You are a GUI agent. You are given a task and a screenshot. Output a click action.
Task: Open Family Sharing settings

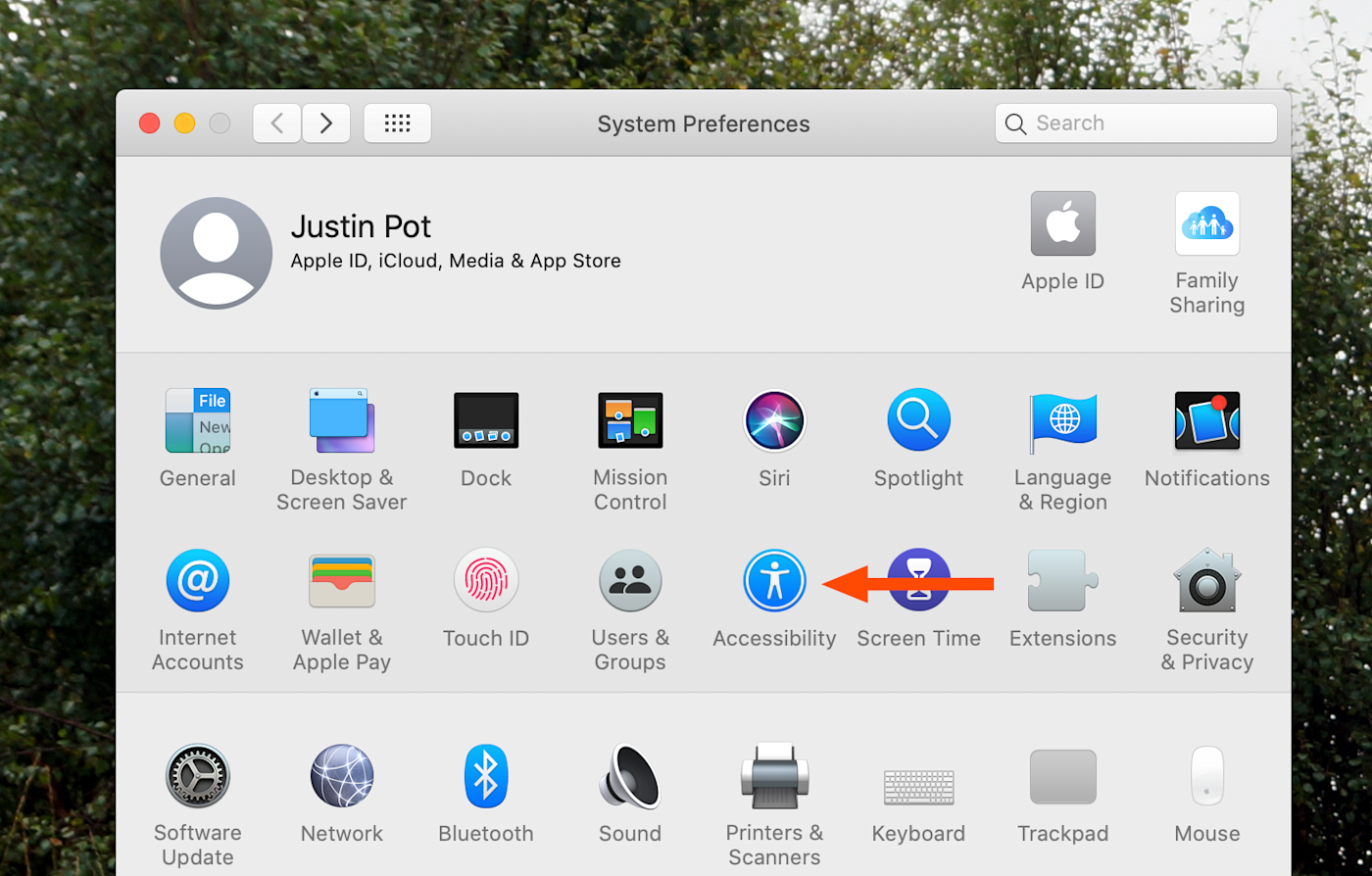[1207, 223]
